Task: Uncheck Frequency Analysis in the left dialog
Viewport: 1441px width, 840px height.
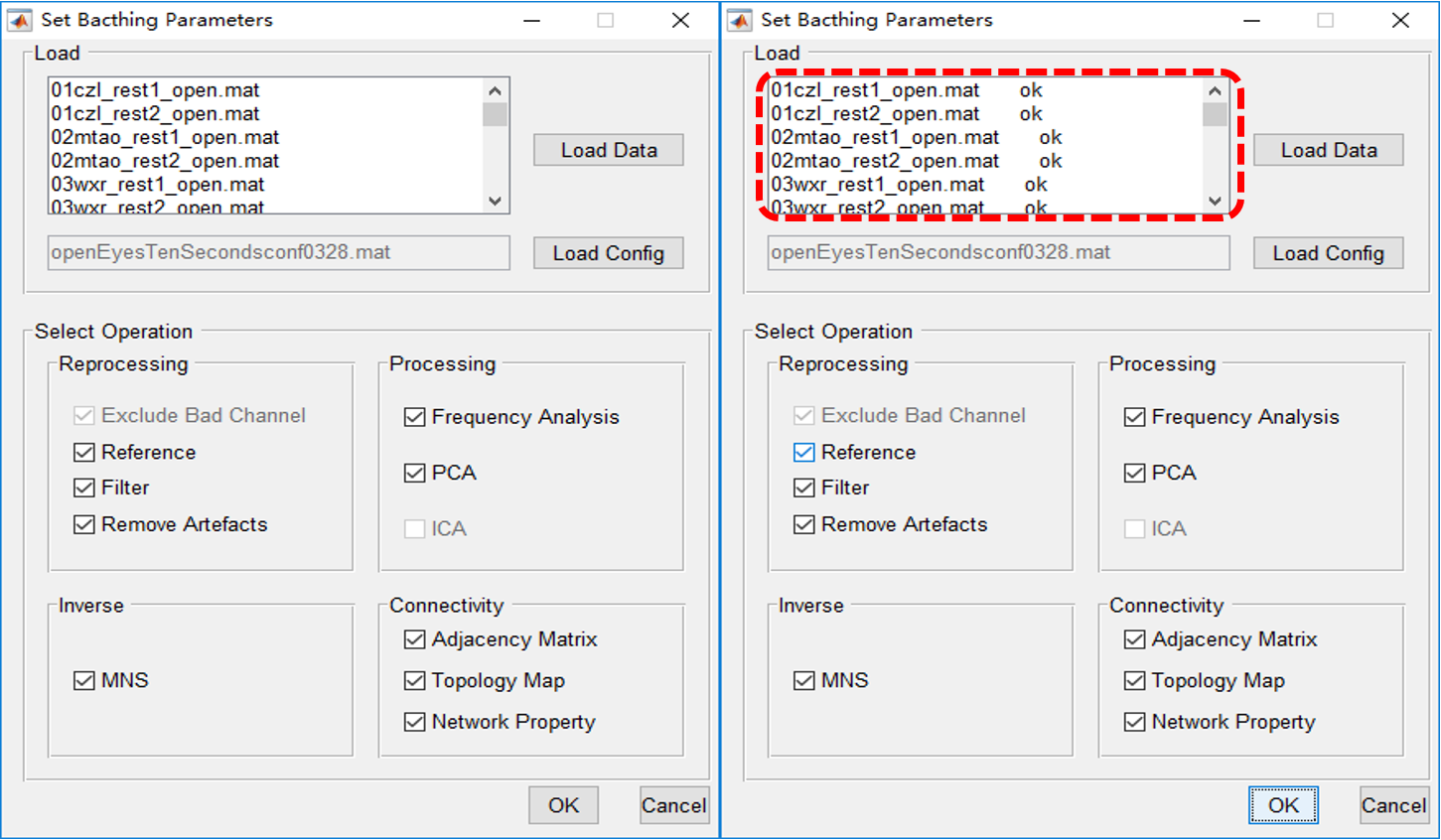Action: point(415,417)
